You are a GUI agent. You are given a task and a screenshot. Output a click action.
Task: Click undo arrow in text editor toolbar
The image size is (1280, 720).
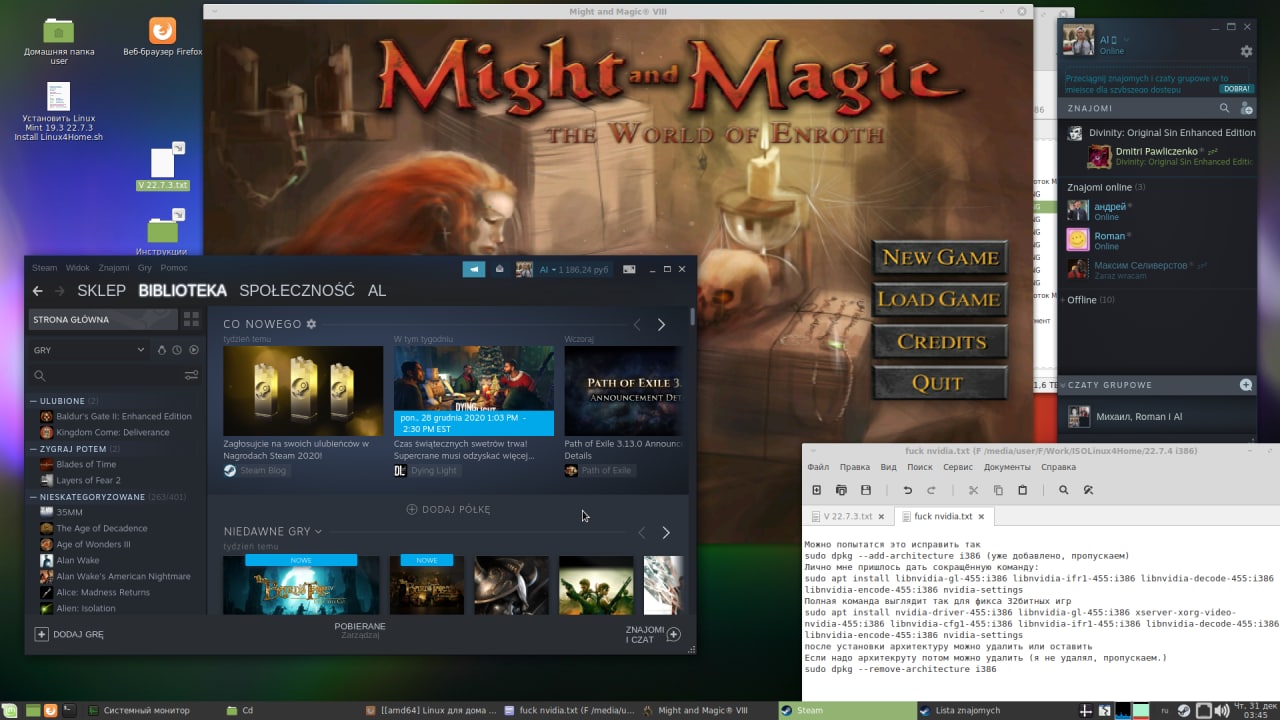click(x=907, y=490)
